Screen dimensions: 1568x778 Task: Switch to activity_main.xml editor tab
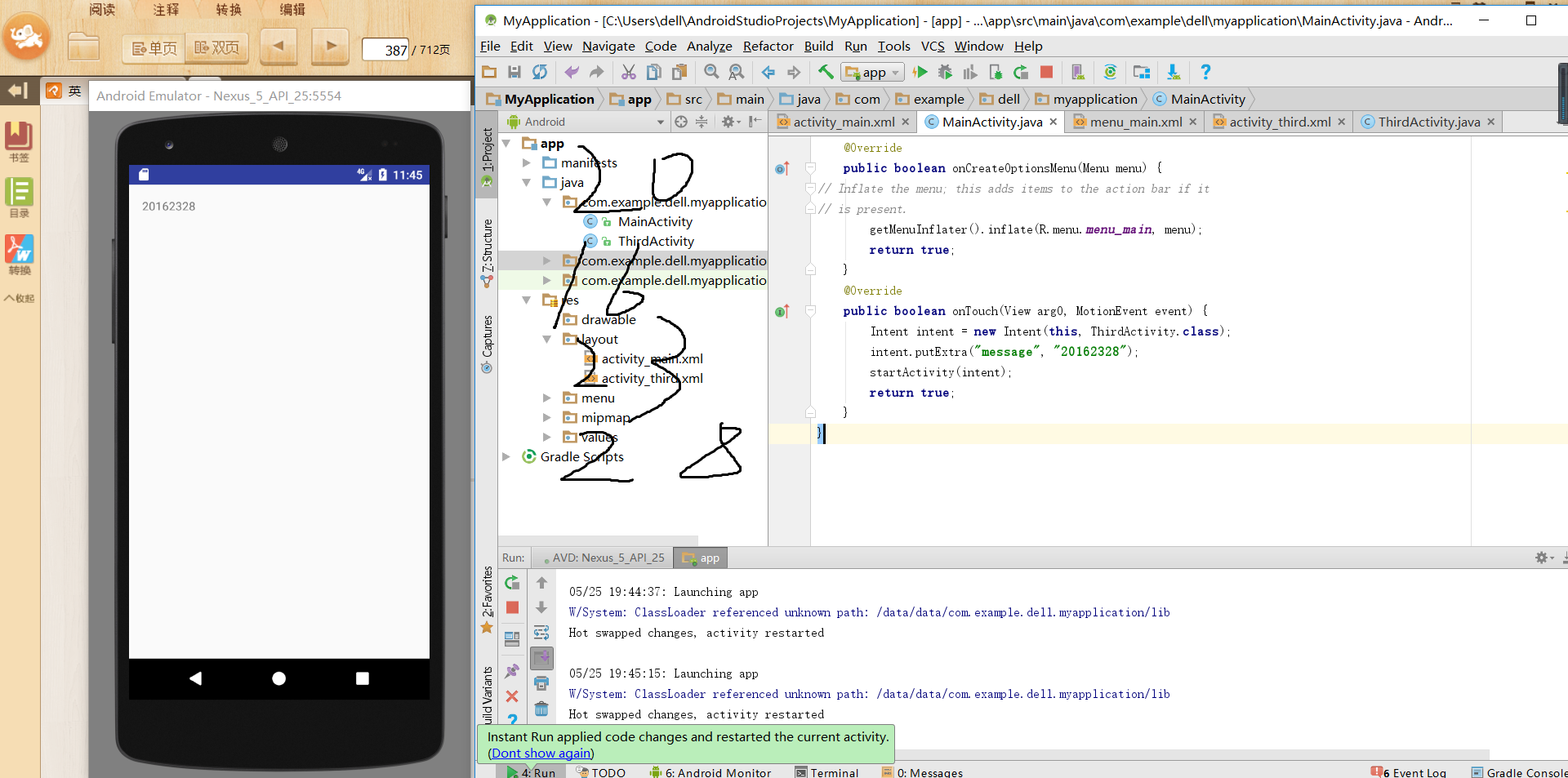844,122
